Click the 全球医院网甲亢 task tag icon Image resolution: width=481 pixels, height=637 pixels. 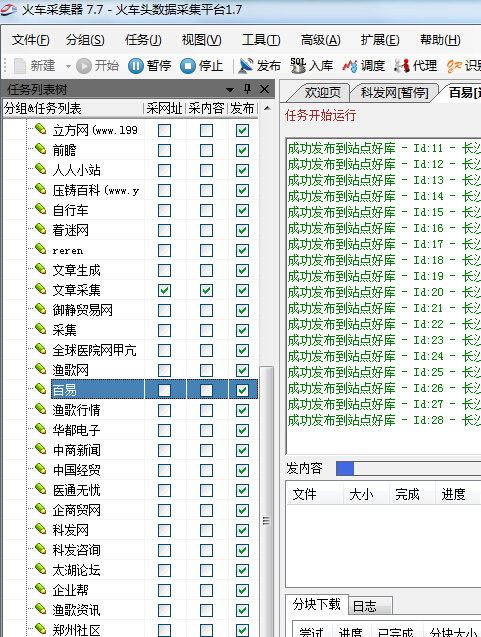pyautogui.click(x=41, y=349)
